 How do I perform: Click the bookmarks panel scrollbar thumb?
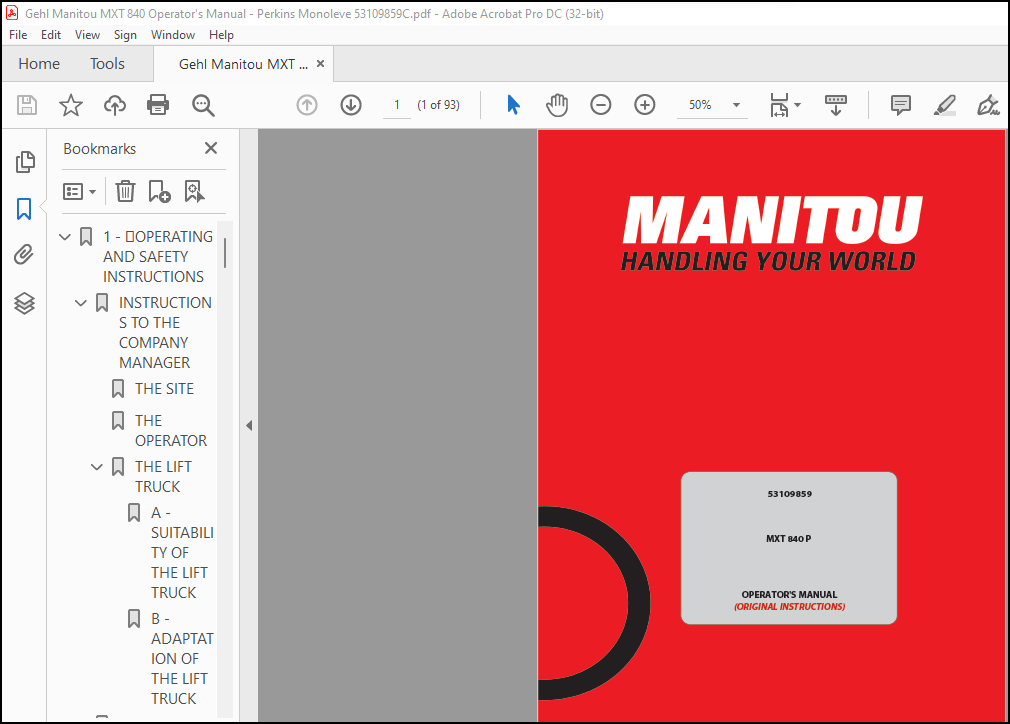225,252
